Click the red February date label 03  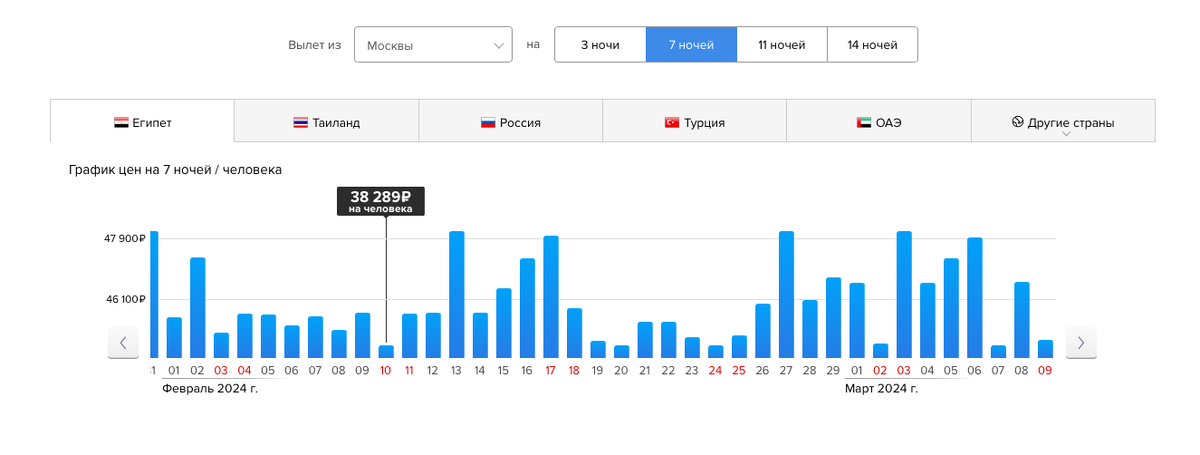[221, 370]
